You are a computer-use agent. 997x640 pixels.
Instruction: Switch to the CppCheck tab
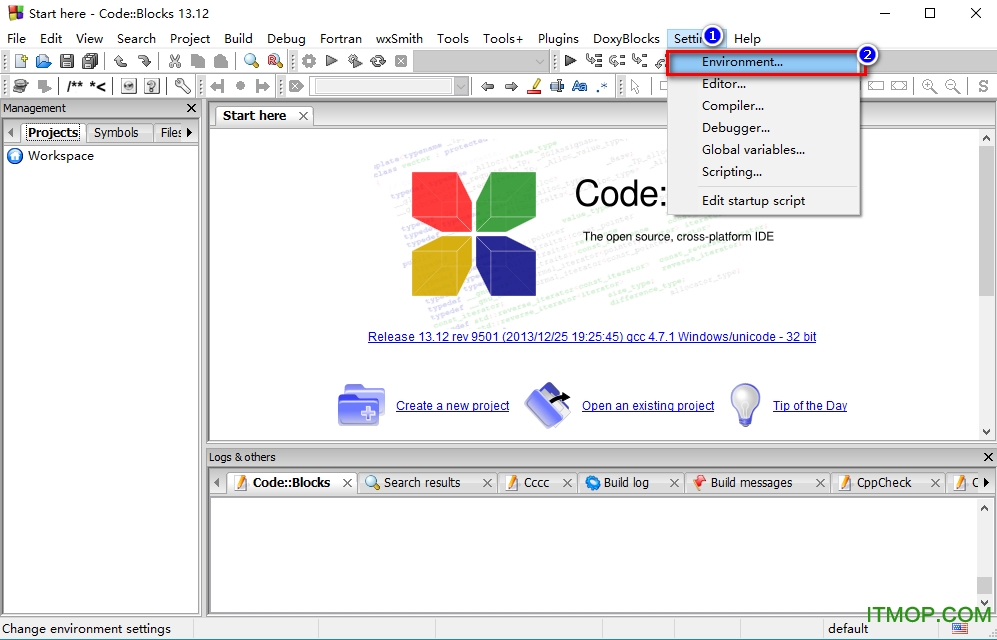(x=884, y=482)
